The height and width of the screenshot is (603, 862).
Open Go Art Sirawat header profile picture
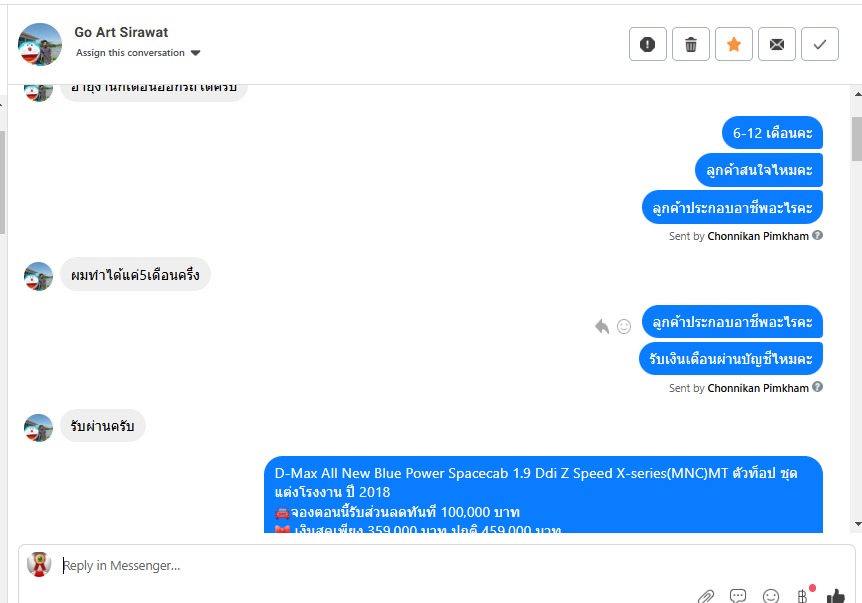click(40, 45)
